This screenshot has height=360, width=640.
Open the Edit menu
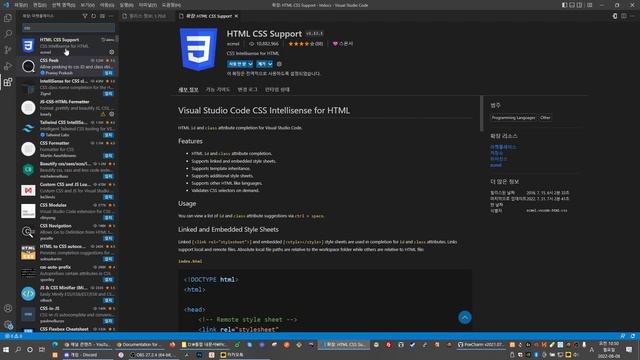click(x=40, y=5)
